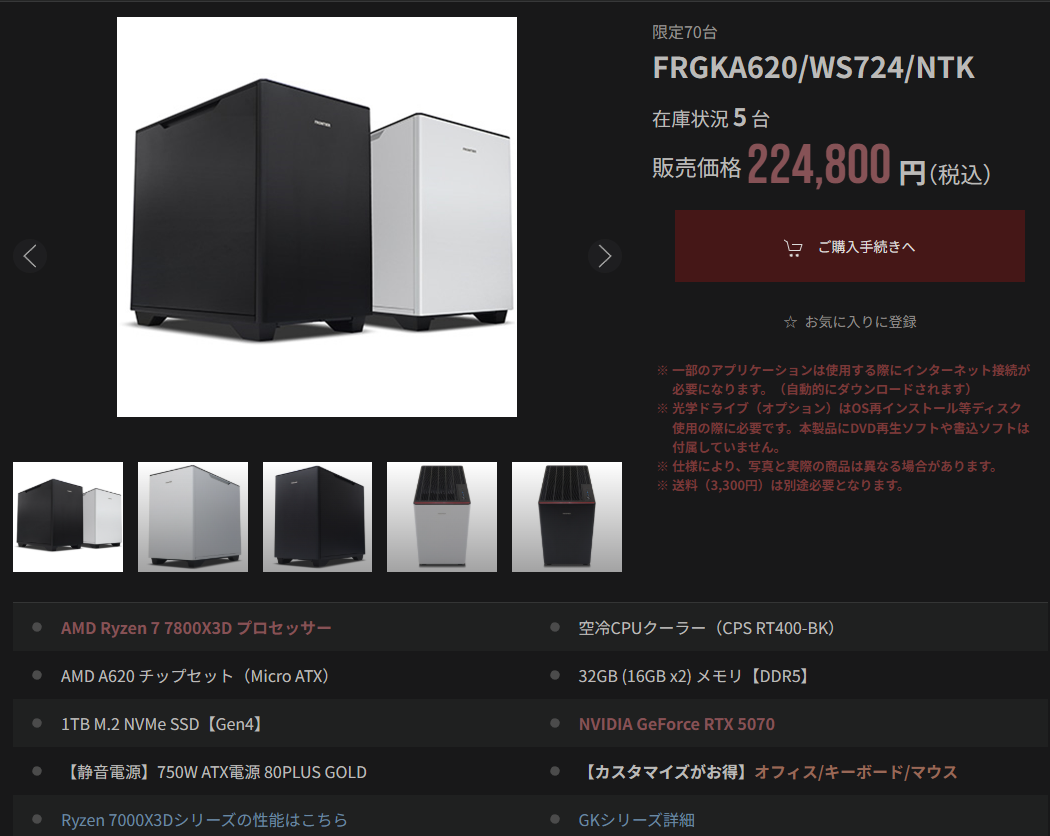Add item with お気に入りに登録 link
The image size is (1050, 836).
pyautogui.click(x=860, y=322)
